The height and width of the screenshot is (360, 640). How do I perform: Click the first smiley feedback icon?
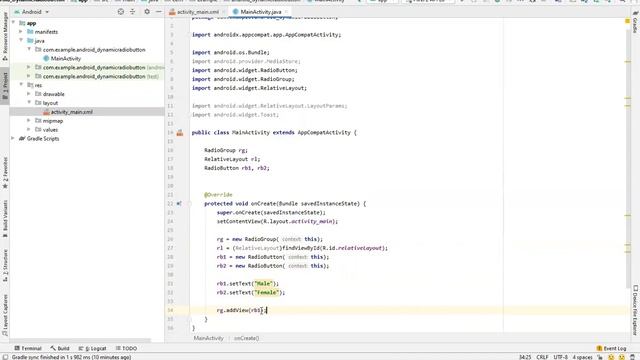pos(611,357)
